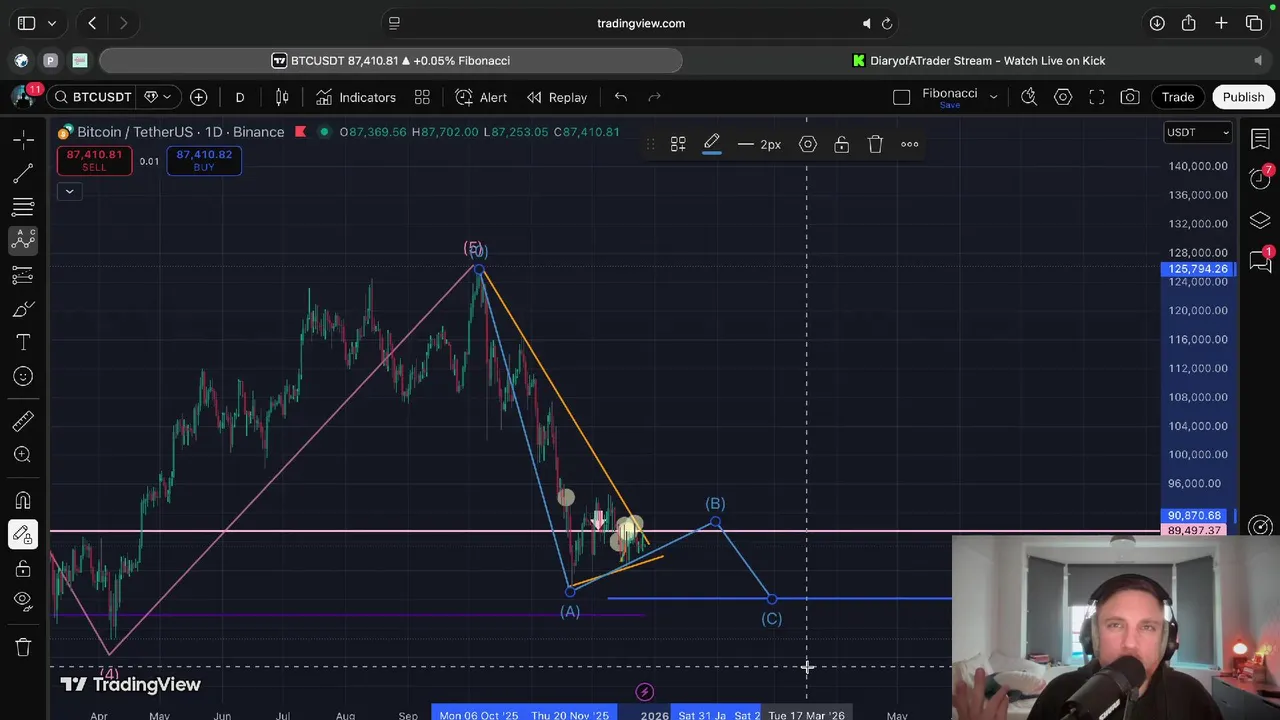Click the red flag symbol marker

coord(301,132)
